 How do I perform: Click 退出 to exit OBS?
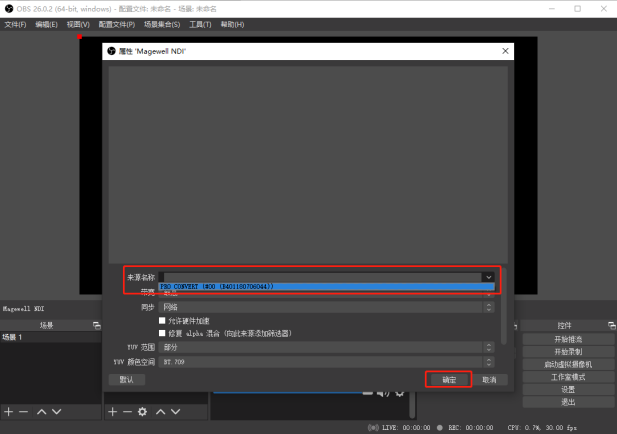(568, 402)
